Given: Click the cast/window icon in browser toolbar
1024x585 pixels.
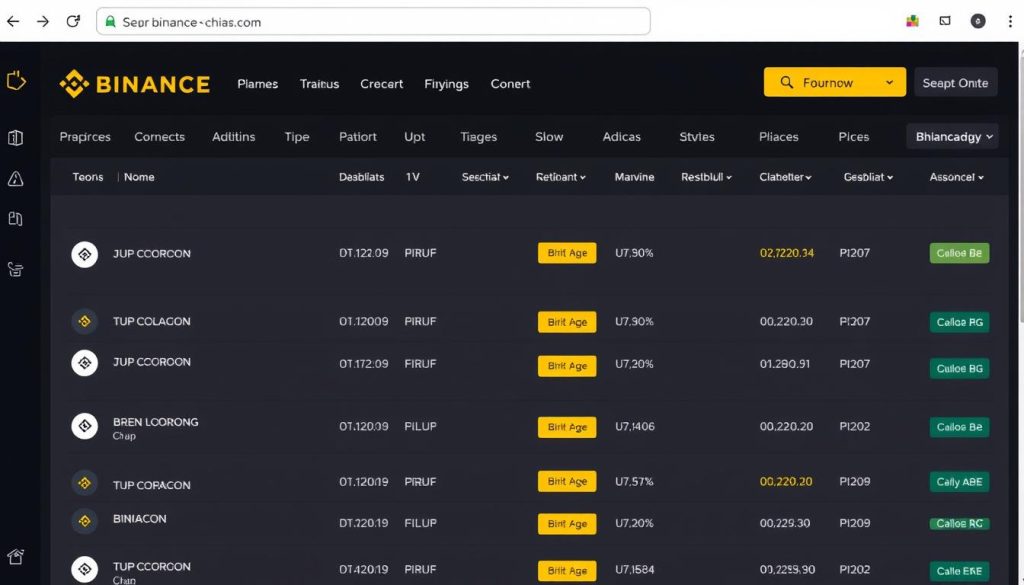Looking at the screenshot, I should tap(945, 22).
